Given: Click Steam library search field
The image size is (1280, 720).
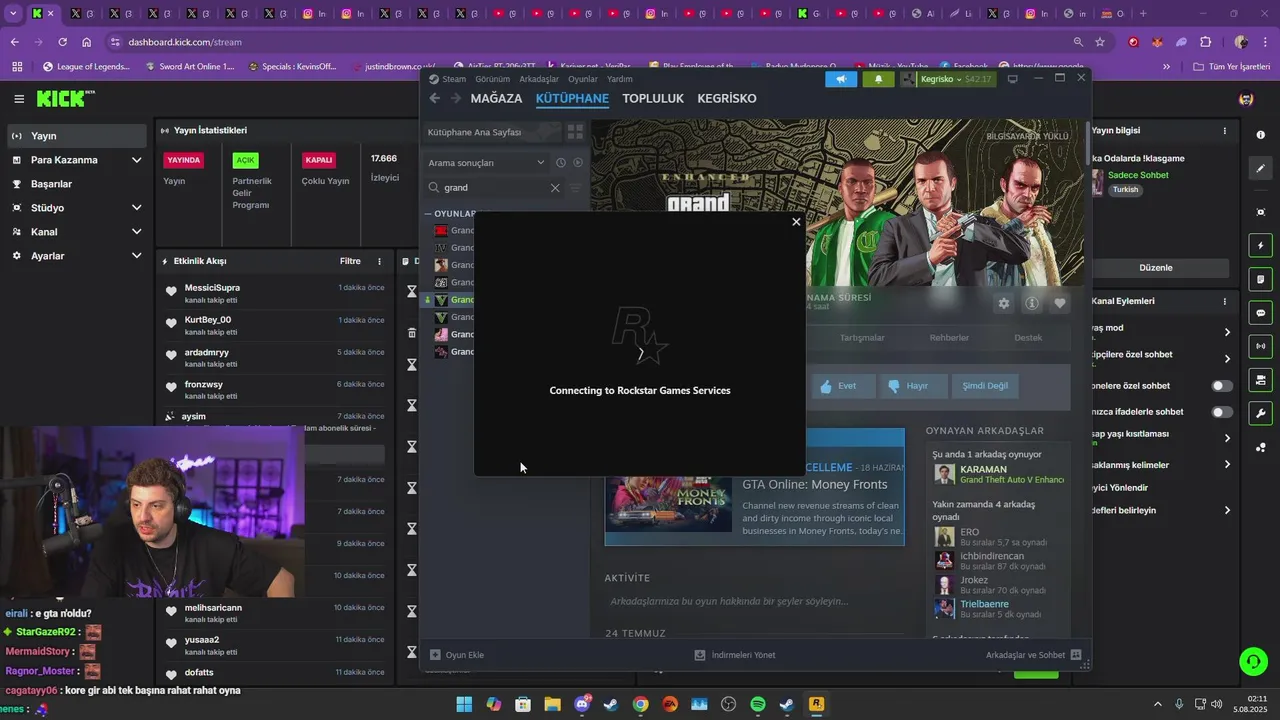Looking at the screenshot, I should coord(495,187).
